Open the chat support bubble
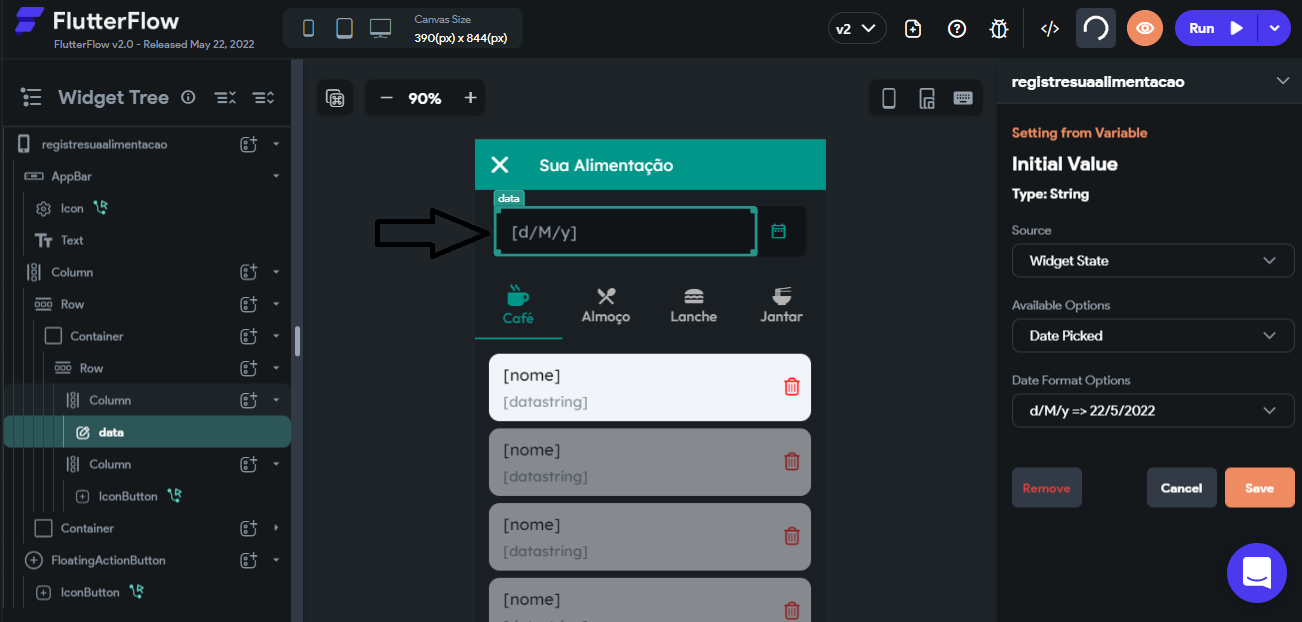The width and height of the screenshot is (1302, 622). [x=1256, y=573]
